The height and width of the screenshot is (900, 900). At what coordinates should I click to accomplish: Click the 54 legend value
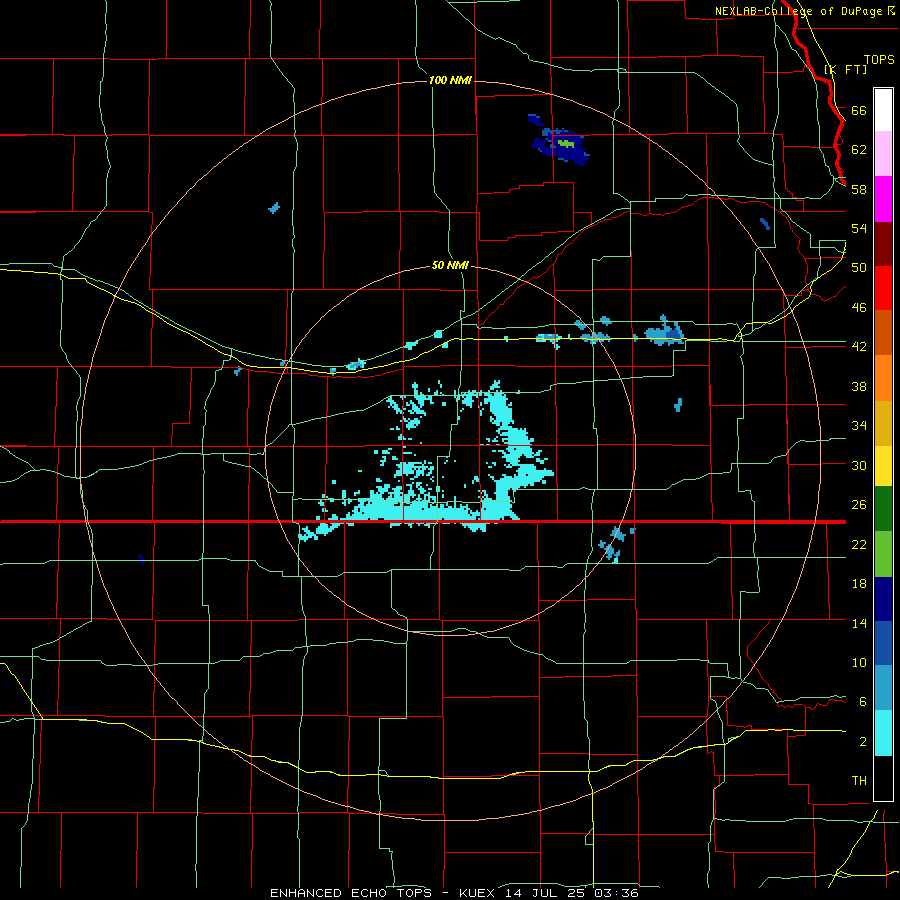[859, 228]
